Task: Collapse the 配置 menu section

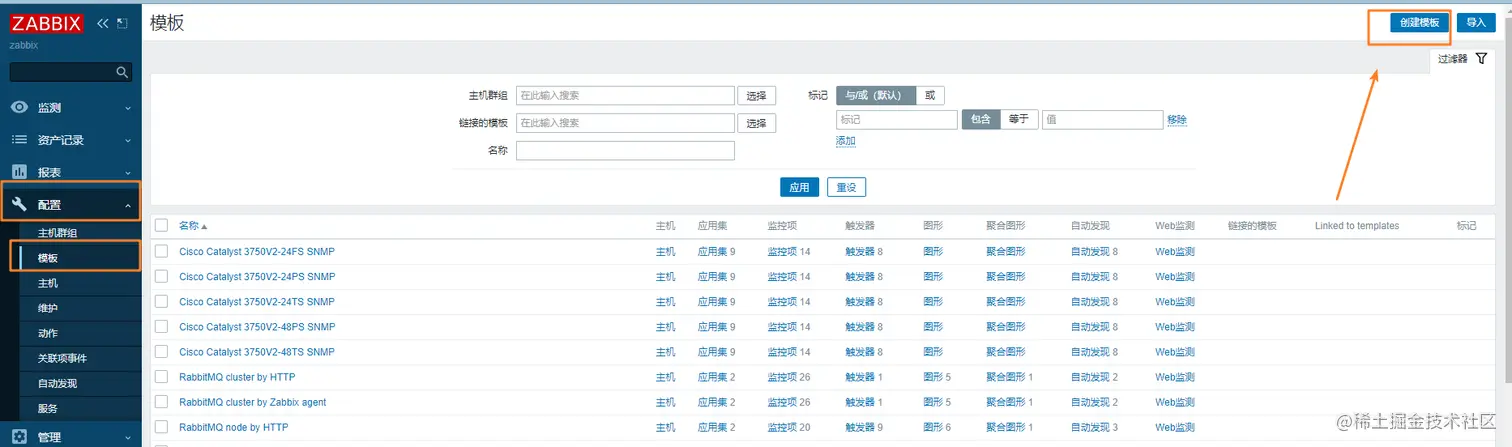Action: 70,205
